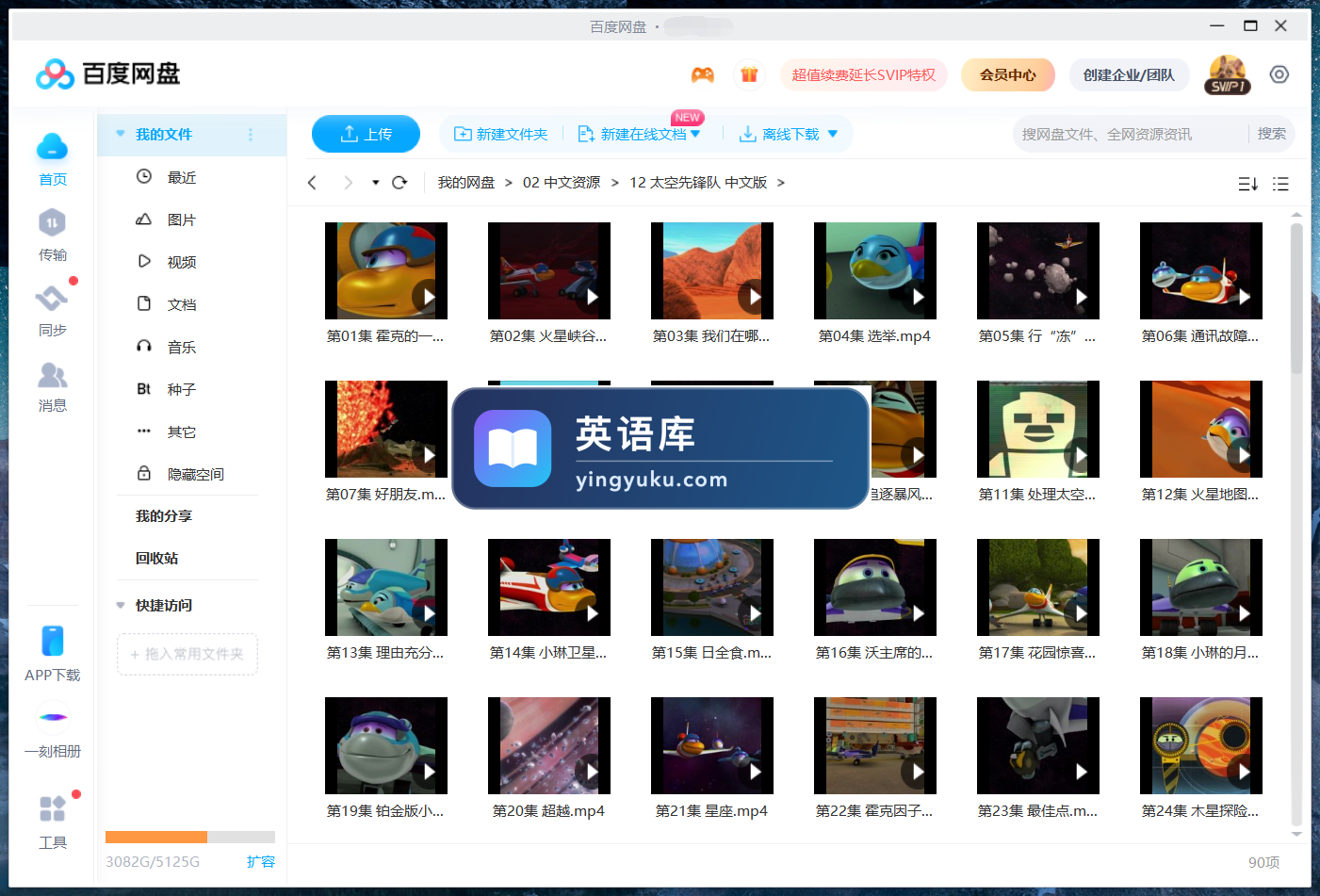Expand the arrow after 12 太空先锋队 中文版
The height and width of the screenshot is (896, 1320).
pyautogui.click(x=781, y=183)
